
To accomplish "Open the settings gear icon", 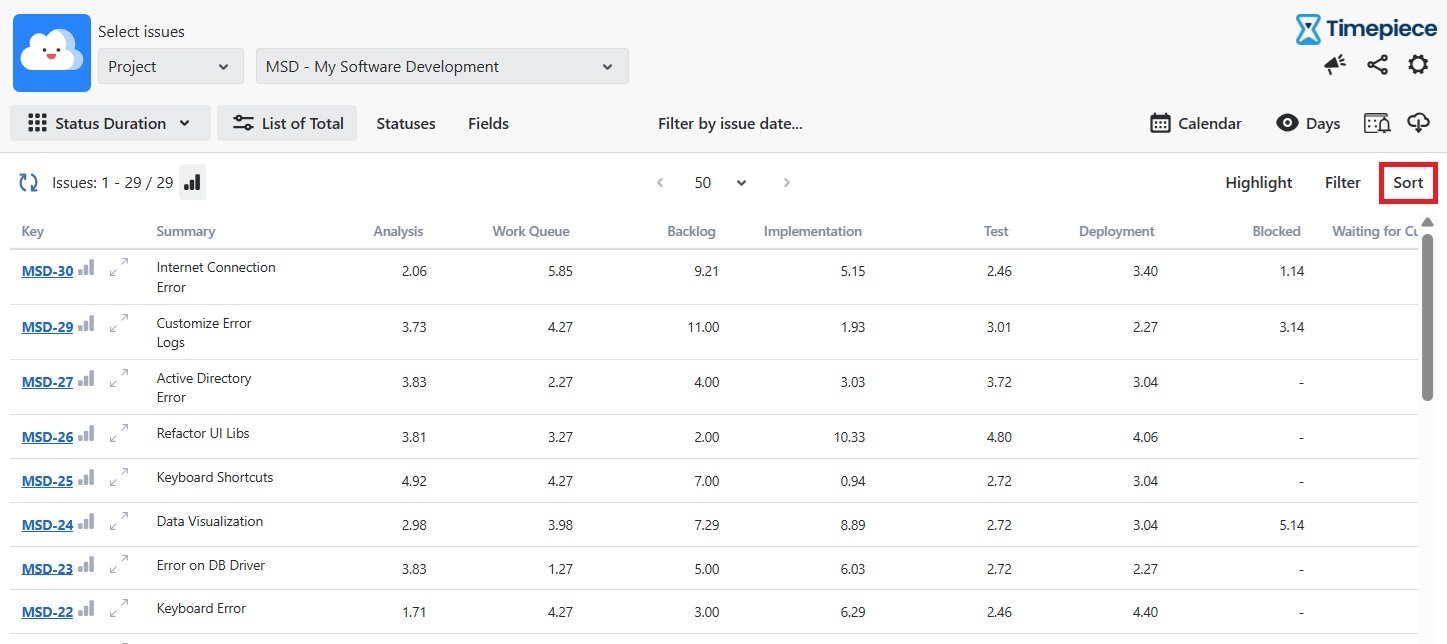I will coord(1418,65).
